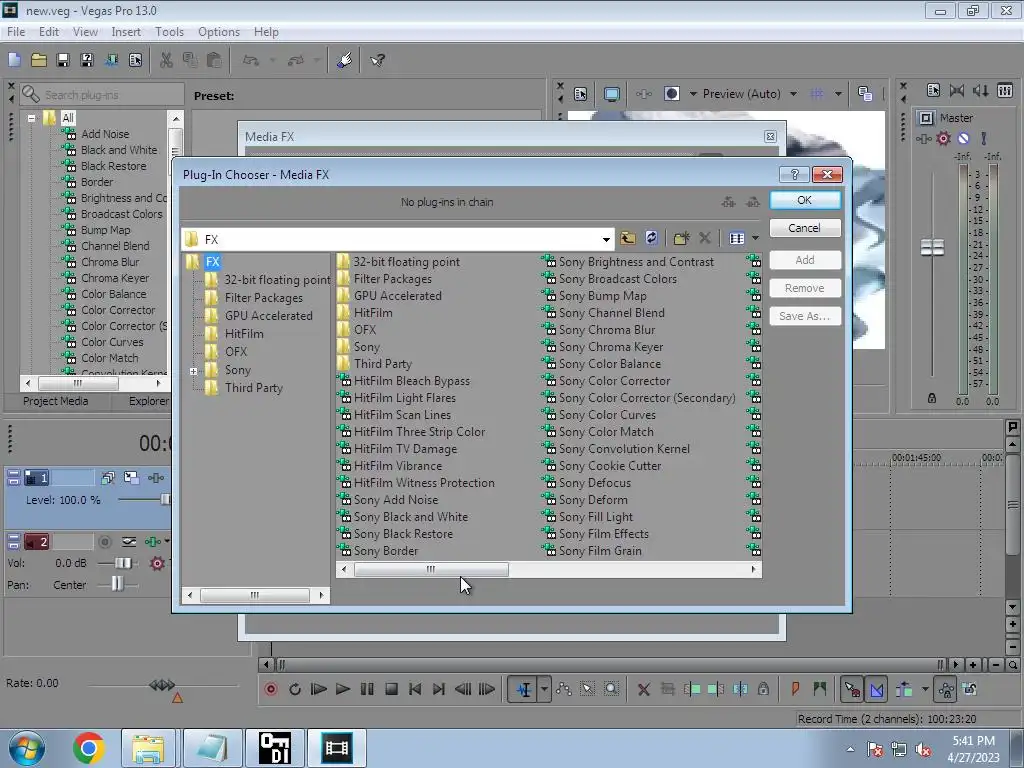1024x768 pixels.
Task: Click the Master volume fader handle
Action: [x=932, y=248]
